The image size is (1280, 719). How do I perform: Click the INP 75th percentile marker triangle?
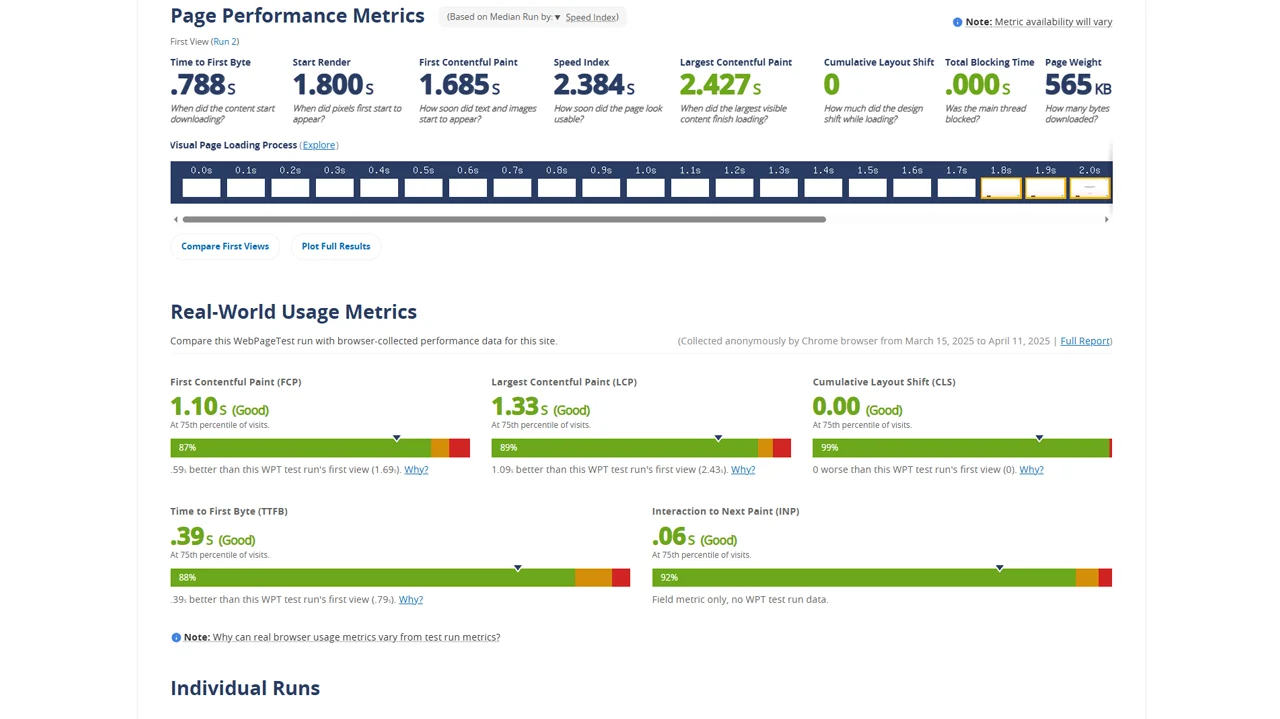[999, 568]
